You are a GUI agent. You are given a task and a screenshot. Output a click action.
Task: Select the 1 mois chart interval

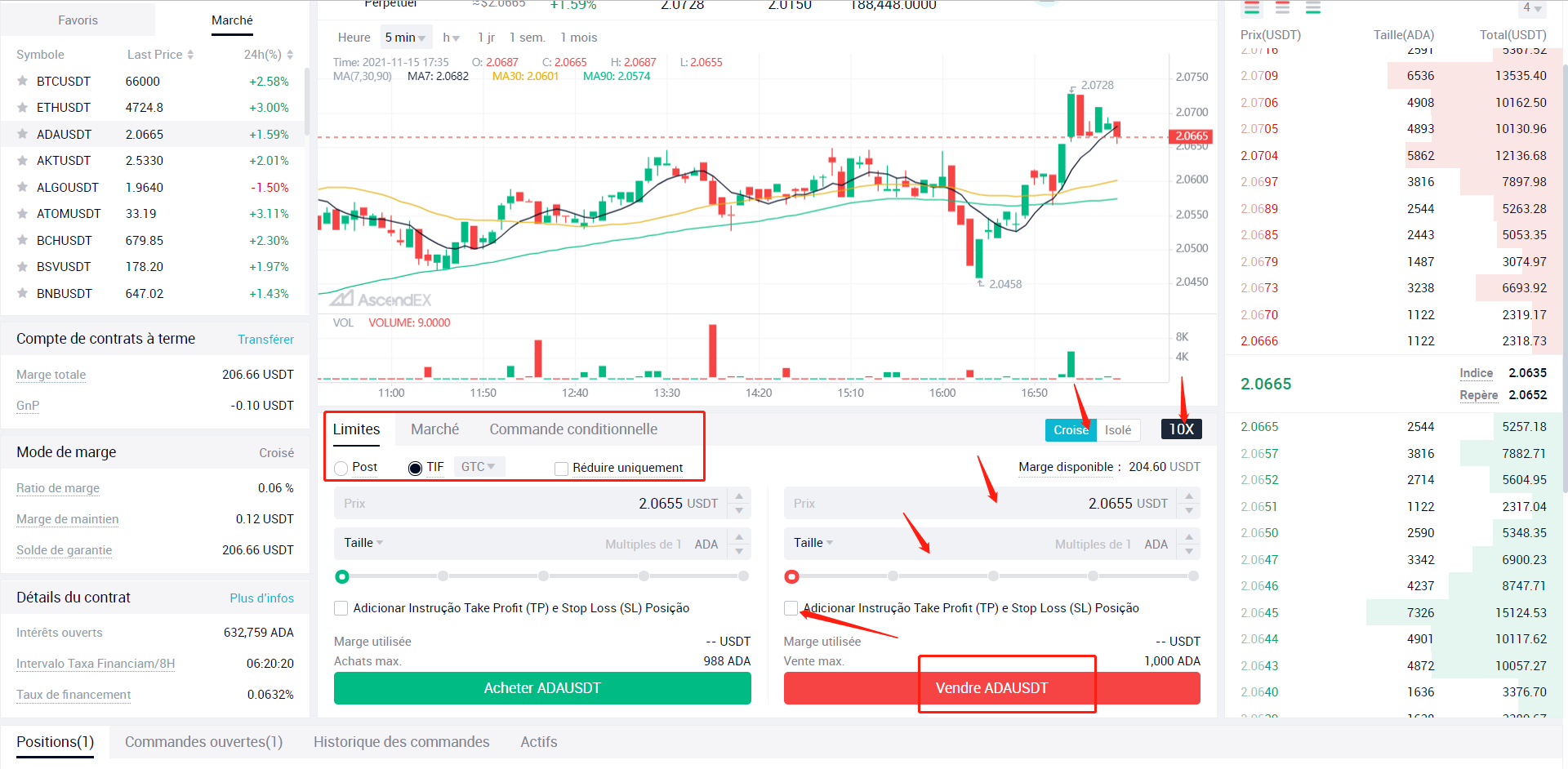tap(578, 38)
